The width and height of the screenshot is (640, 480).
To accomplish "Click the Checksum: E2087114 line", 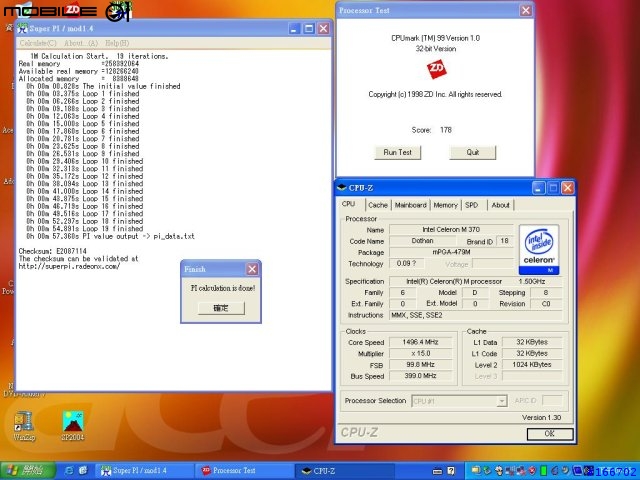I will [53, 251].
